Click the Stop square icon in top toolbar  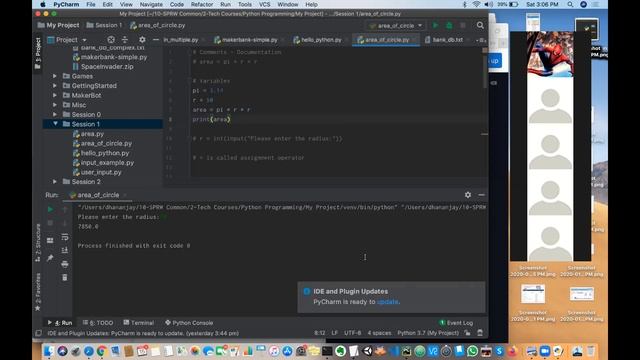tap(462, 25)
